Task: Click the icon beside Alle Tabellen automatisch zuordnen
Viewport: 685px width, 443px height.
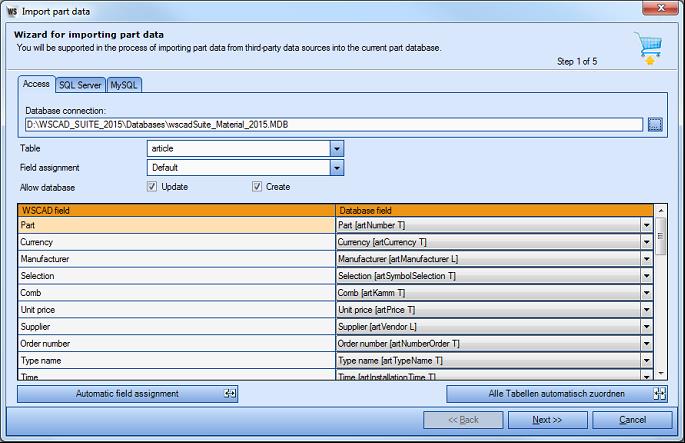Action: [659, 394]
